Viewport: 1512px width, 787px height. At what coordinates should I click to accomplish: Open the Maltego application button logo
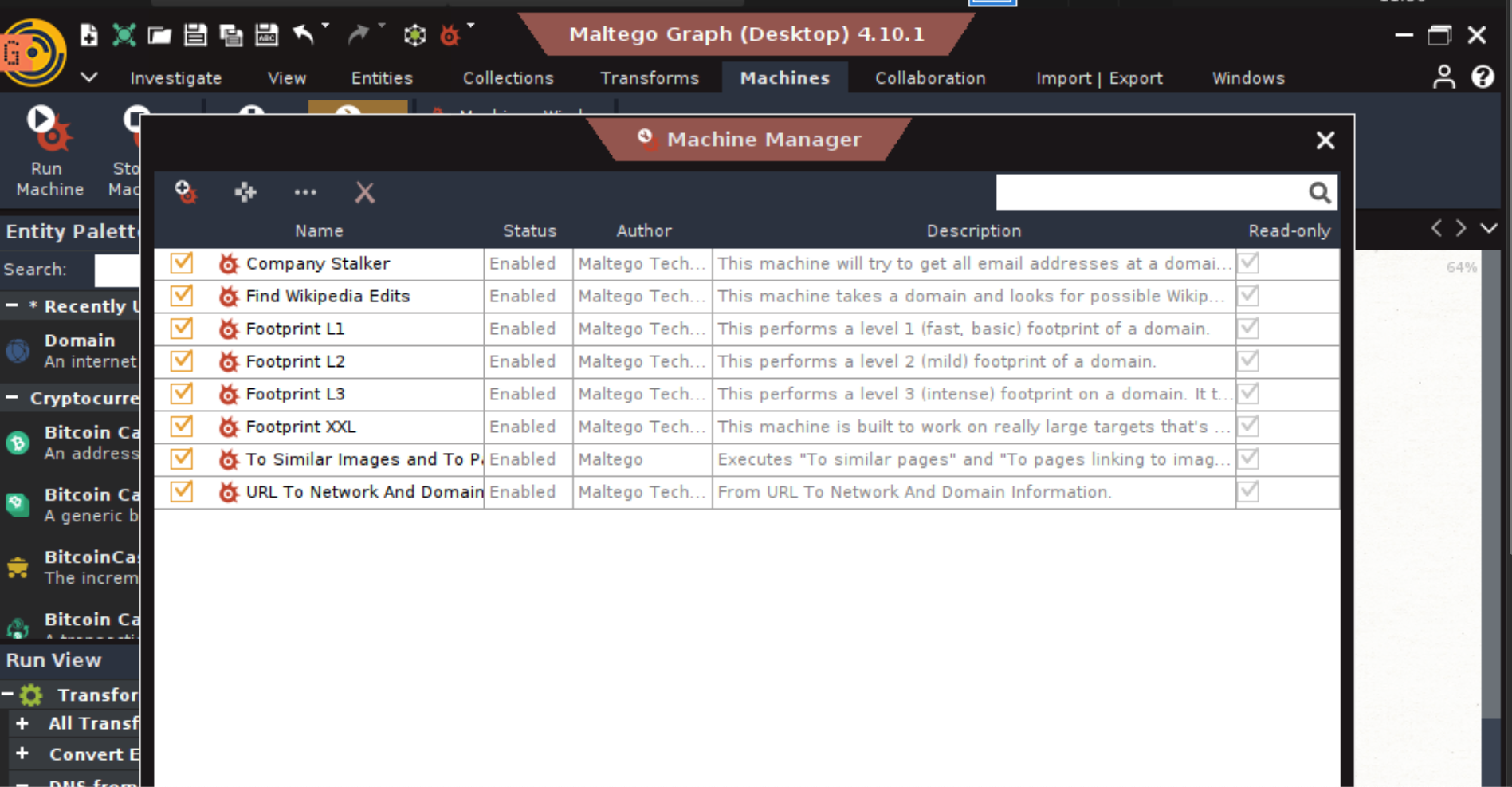click(32, 53)
